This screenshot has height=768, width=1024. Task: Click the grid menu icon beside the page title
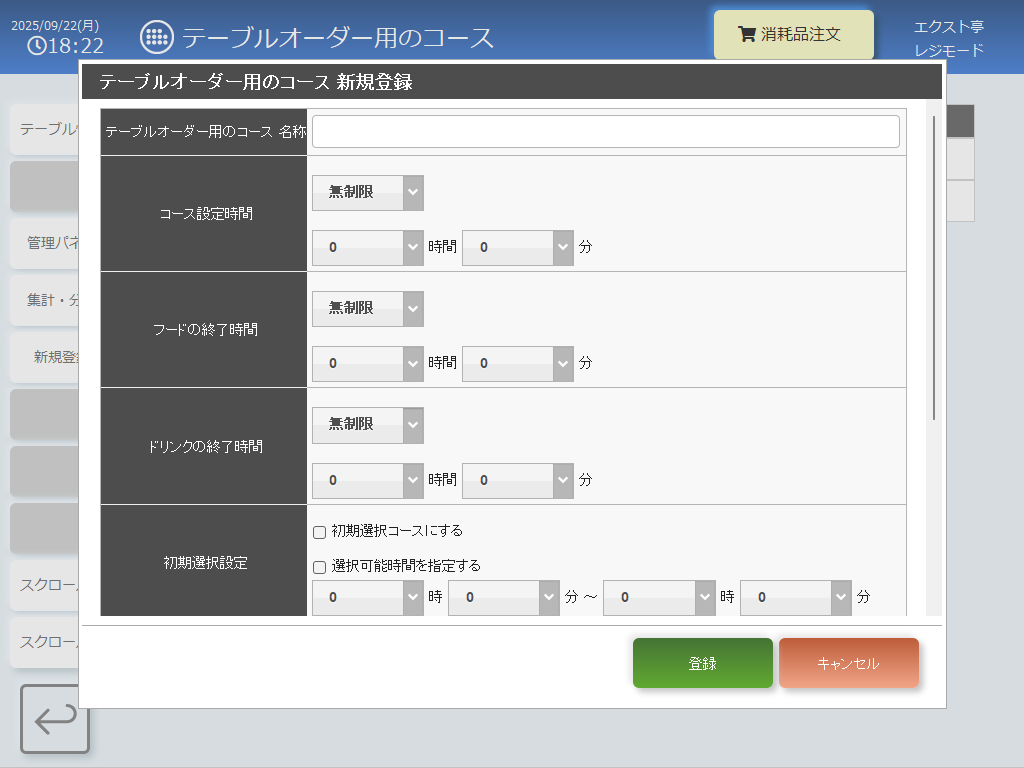pyautogui.click(x=155, y=37)
